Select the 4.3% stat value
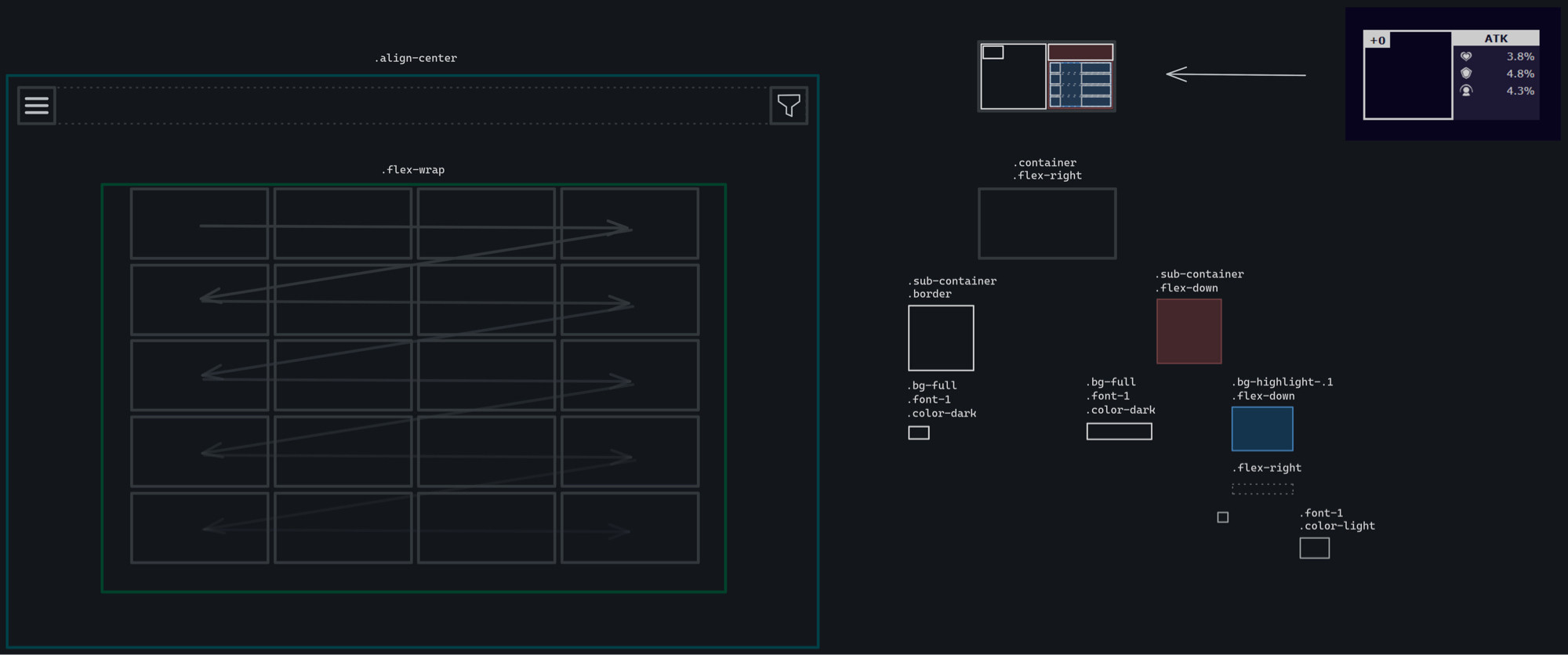Screen dimensions: 1568x655 pyautogui.click(x=1520, y=91)
